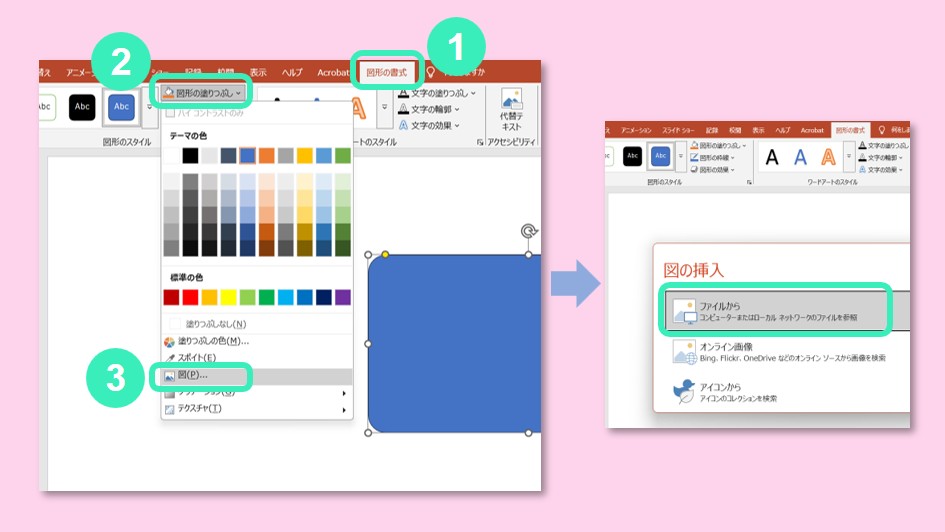Select orange outlined A WordArt style right window

pyautogui.click(x=829, y=157)
